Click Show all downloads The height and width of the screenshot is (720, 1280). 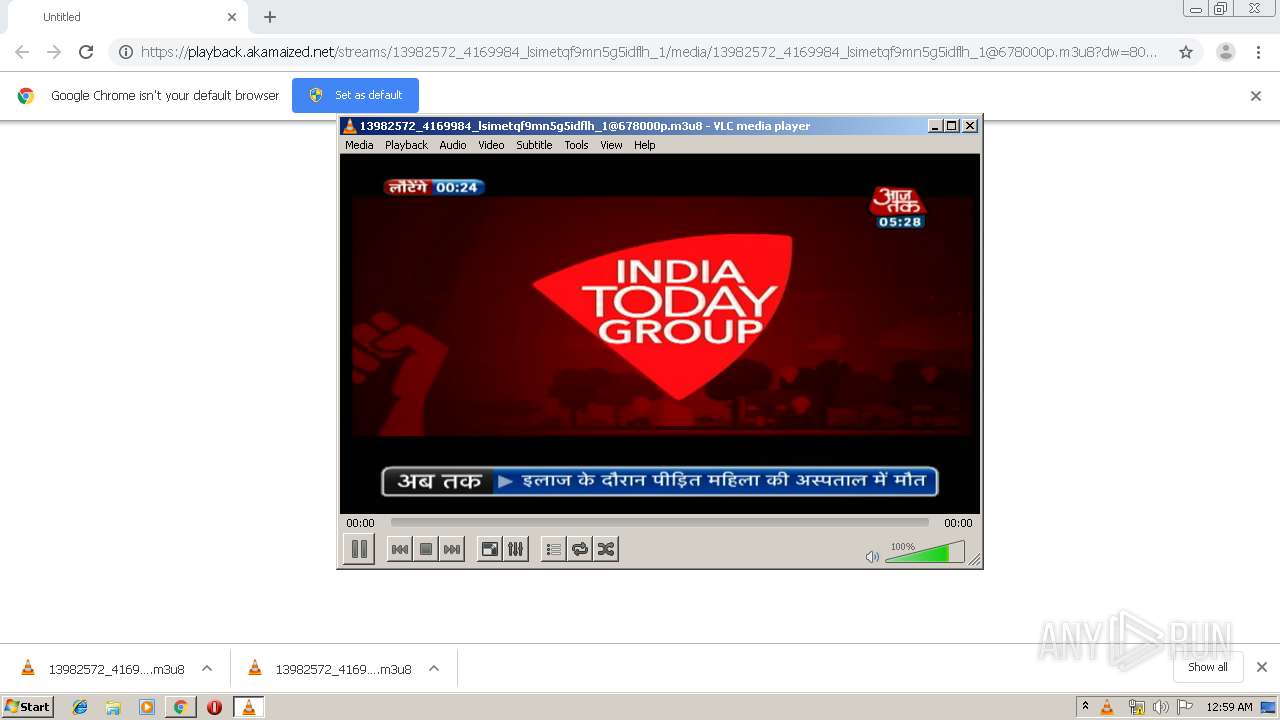click(x=1208, y=667)
